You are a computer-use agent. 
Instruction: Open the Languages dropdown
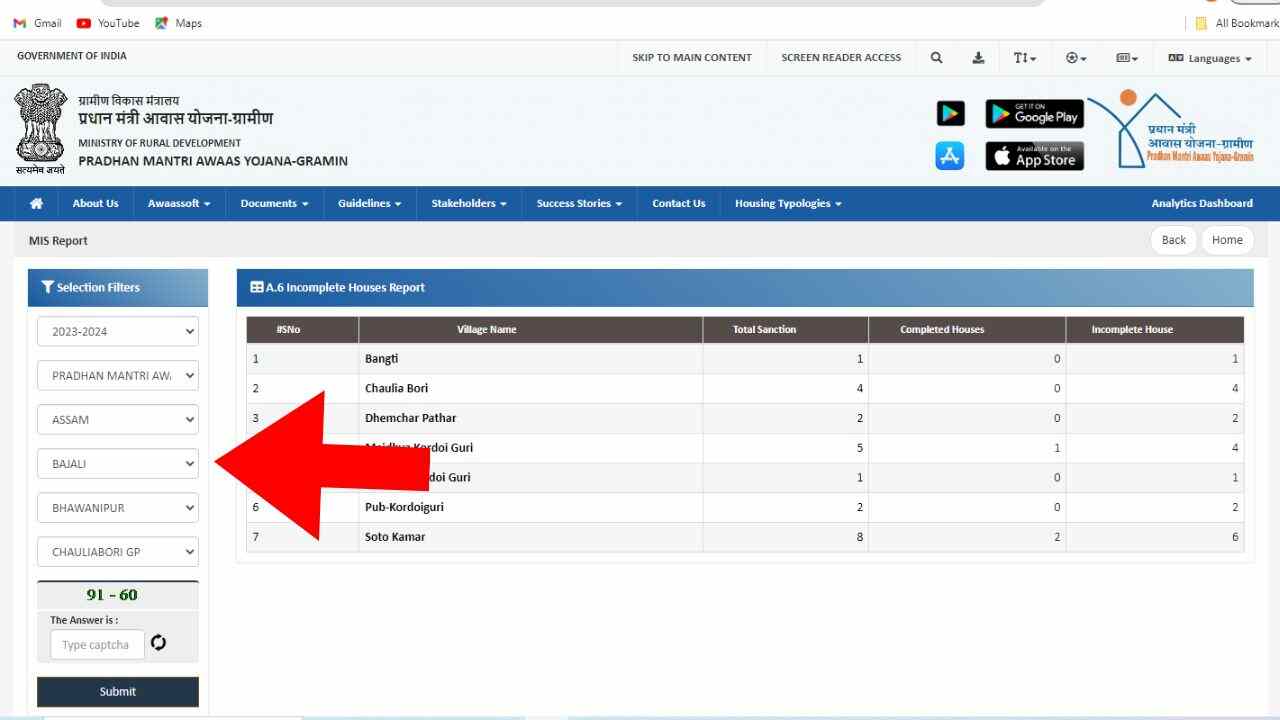point(1210,58)
